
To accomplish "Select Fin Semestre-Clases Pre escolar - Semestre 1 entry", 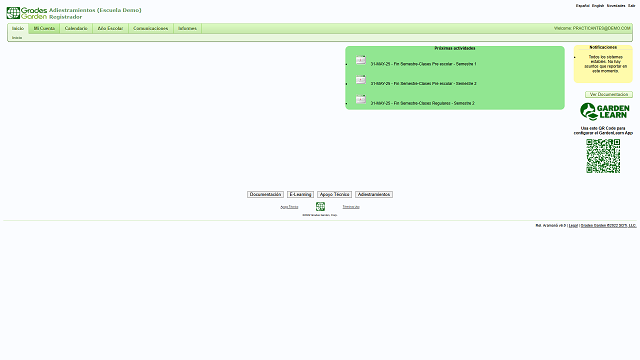I will point(423,64).
